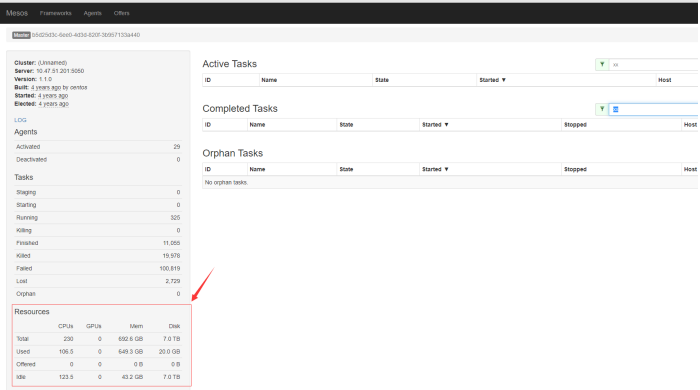Click the Master badge label
Image resolution: width=700 pixels, height=390 pixels.
tap(21, 35)
